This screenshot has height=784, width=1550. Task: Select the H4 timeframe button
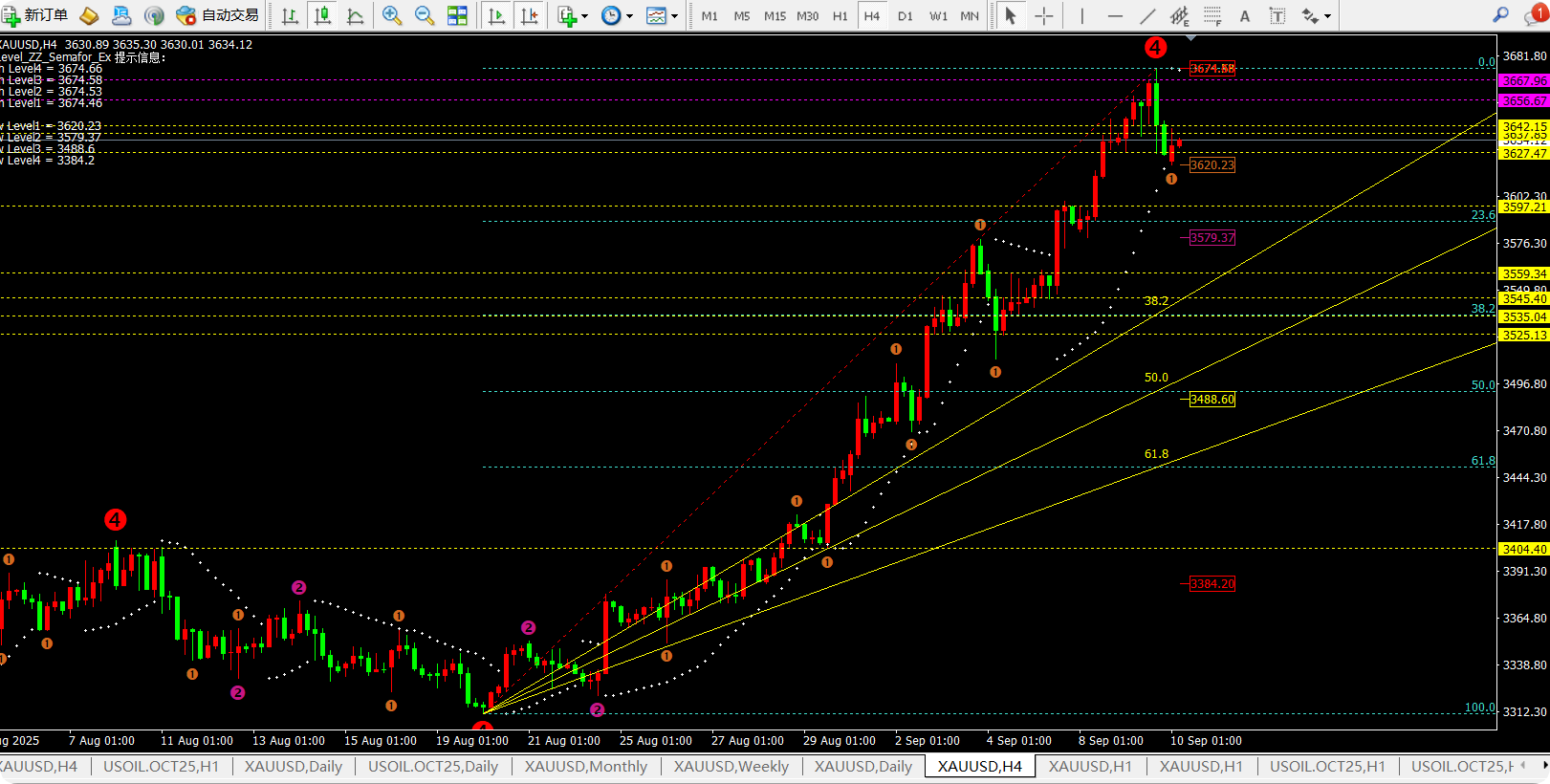click(872, 15)
